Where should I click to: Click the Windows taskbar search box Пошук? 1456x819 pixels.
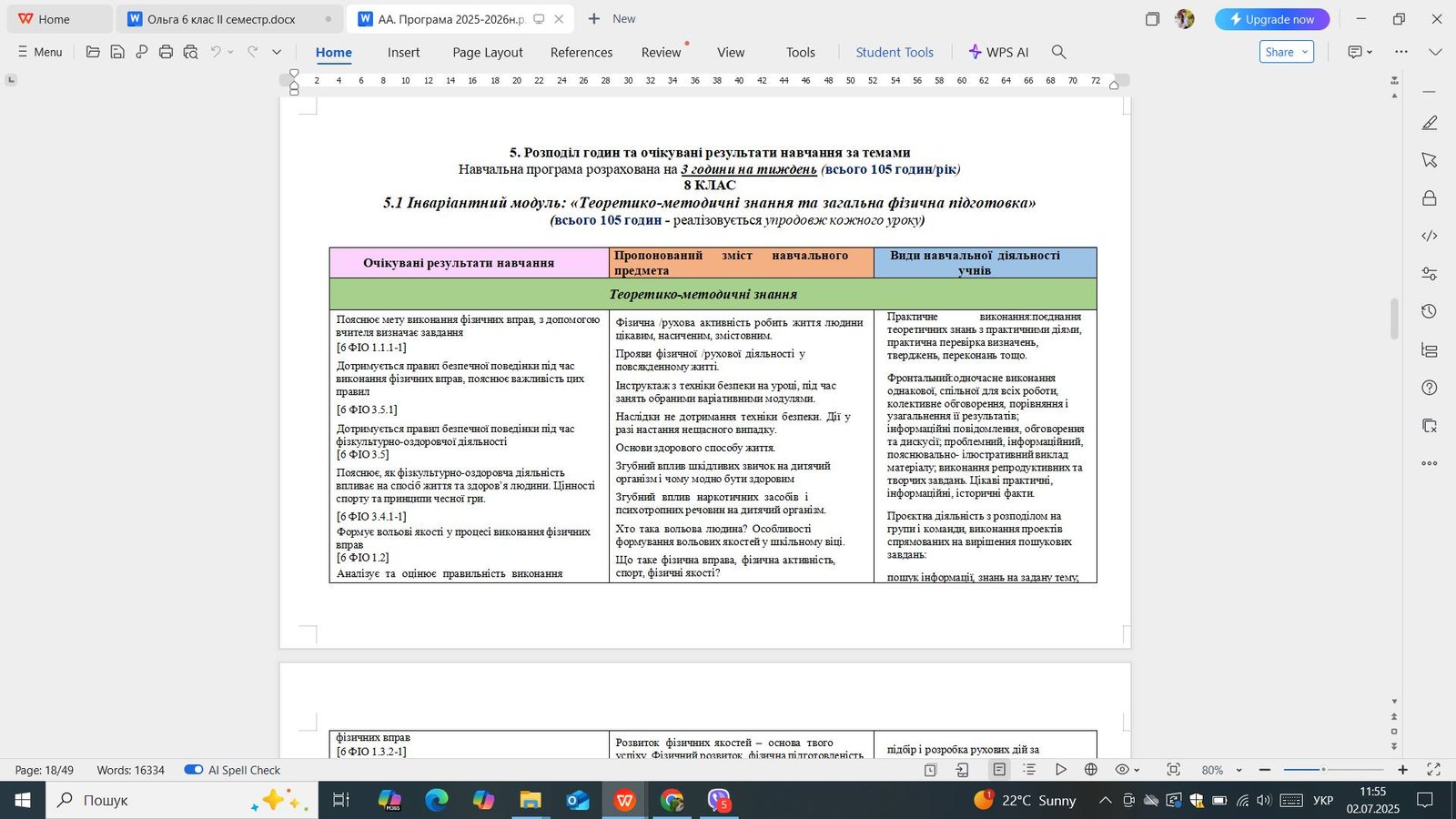[x=182, y=800]
